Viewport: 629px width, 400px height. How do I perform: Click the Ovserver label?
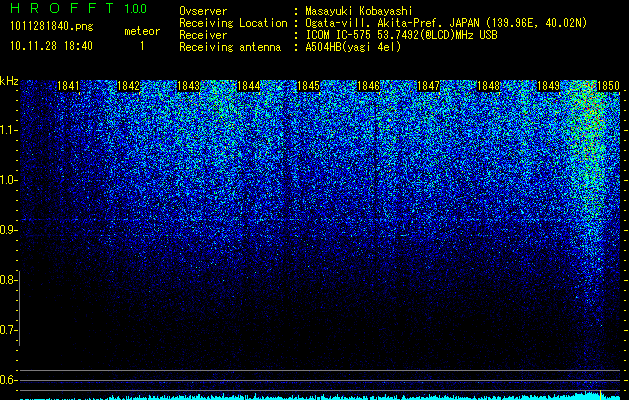[x=203, y=11]
